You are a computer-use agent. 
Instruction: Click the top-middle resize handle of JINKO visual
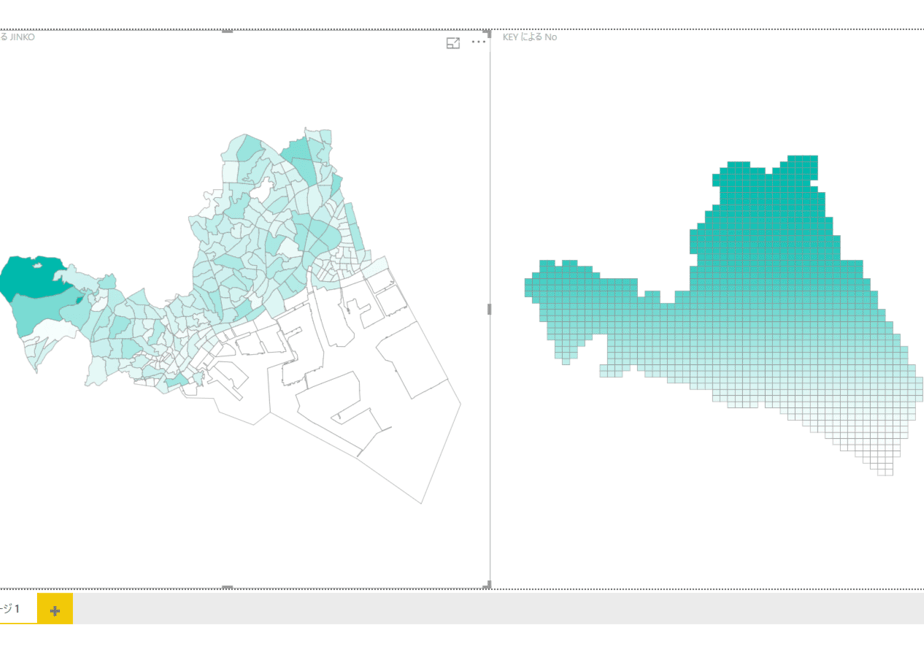(x=227, y=31)
